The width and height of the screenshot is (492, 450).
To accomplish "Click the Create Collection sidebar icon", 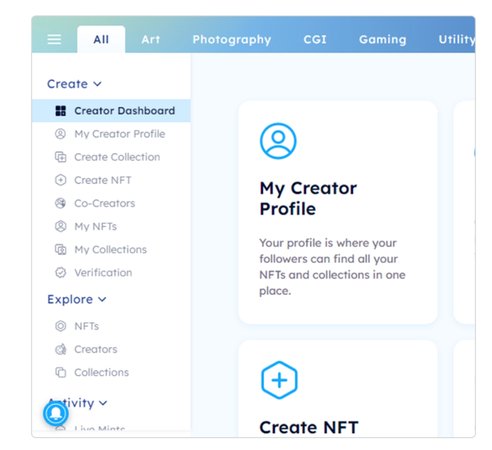I will click(x=60, y=157).
